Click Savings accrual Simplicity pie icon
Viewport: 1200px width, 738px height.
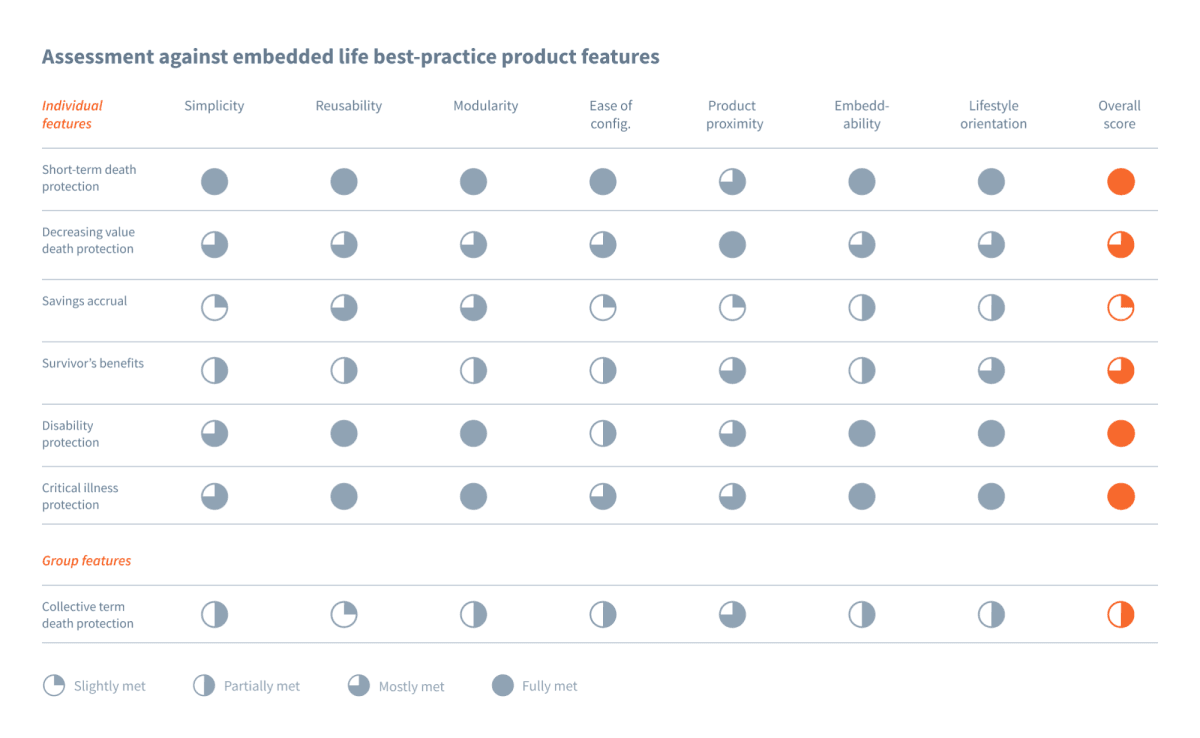pos(214,308)
